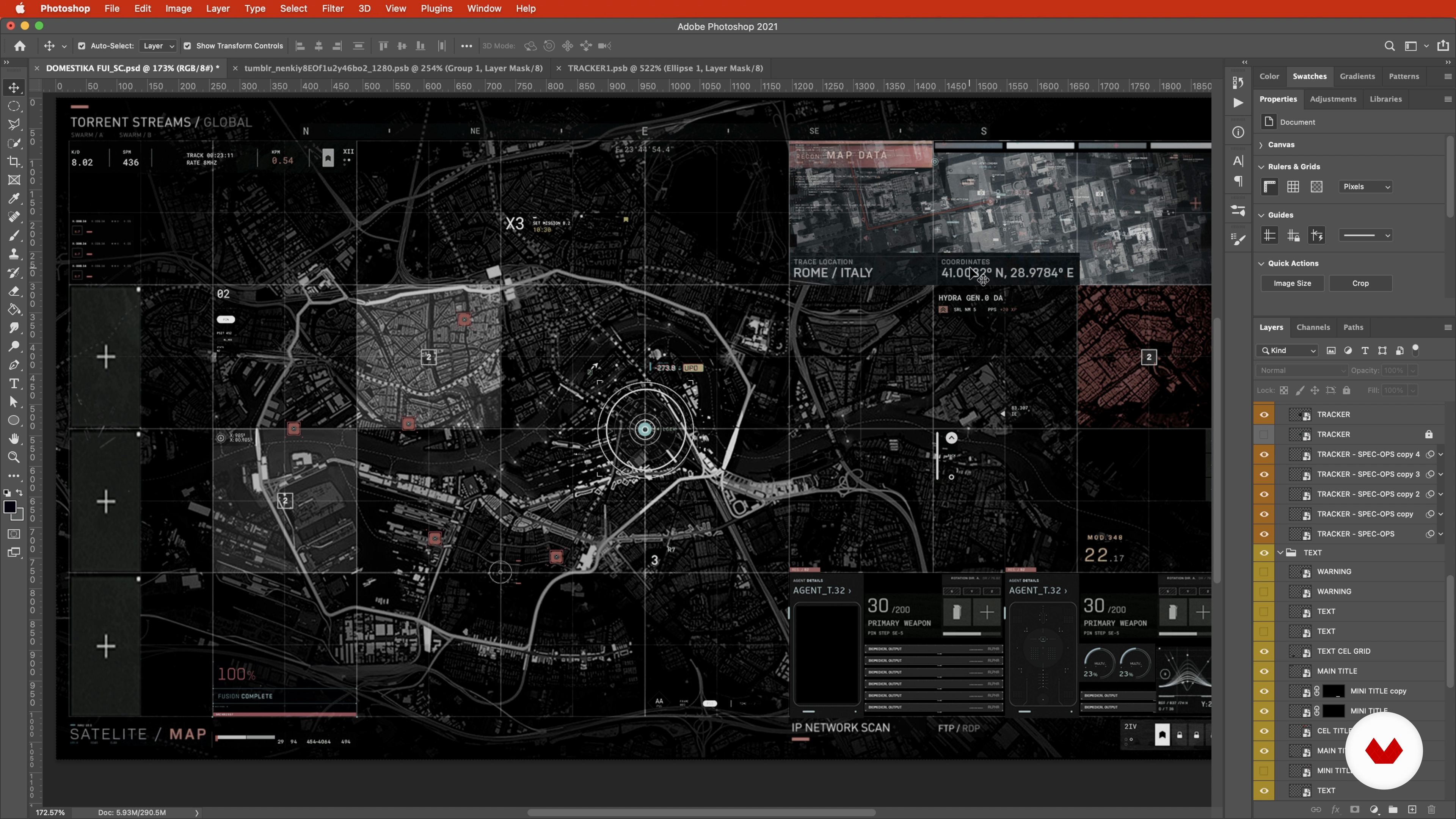Hide the TEXT CEL GRID layer
Viewport: 1456px width, 819px height.
point(1265,651)
